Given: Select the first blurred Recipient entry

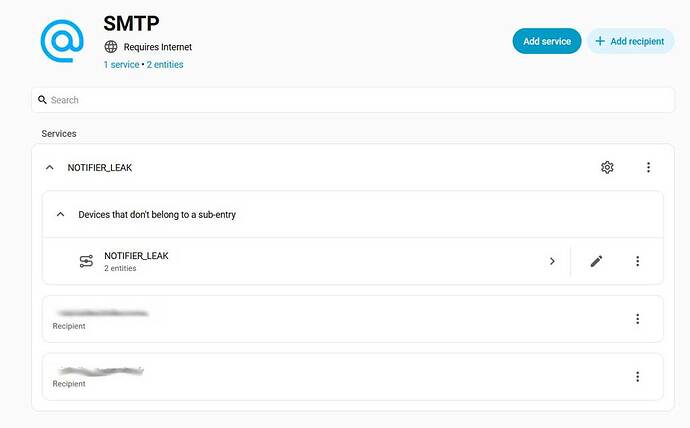Looking at the screenshot, I should click(352, 319).
